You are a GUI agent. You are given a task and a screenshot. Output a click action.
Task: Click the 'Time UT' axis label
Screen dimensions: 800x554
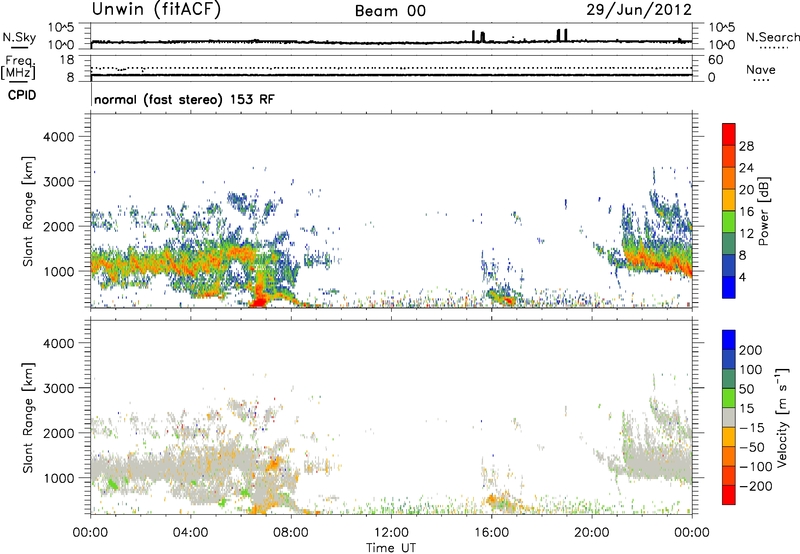[391, 548]
